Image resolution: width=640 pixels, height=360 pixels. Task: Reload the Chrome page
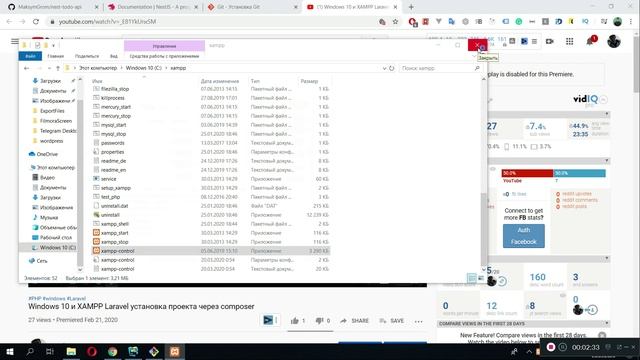click(x=36, y=22)
